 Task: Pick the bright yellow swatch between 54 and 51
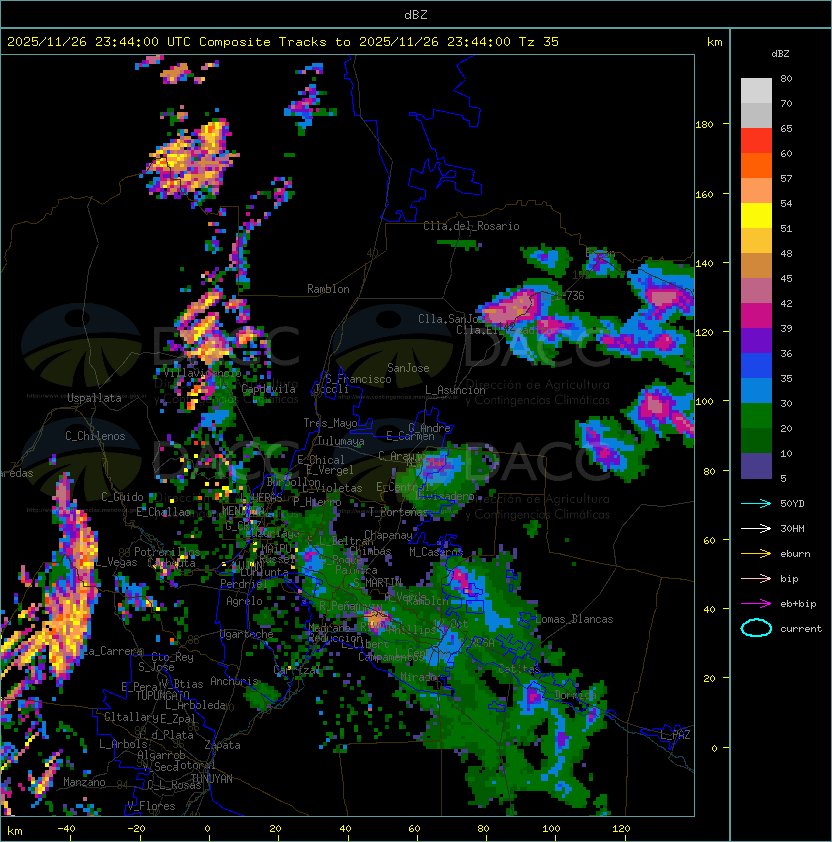point(756,215)
